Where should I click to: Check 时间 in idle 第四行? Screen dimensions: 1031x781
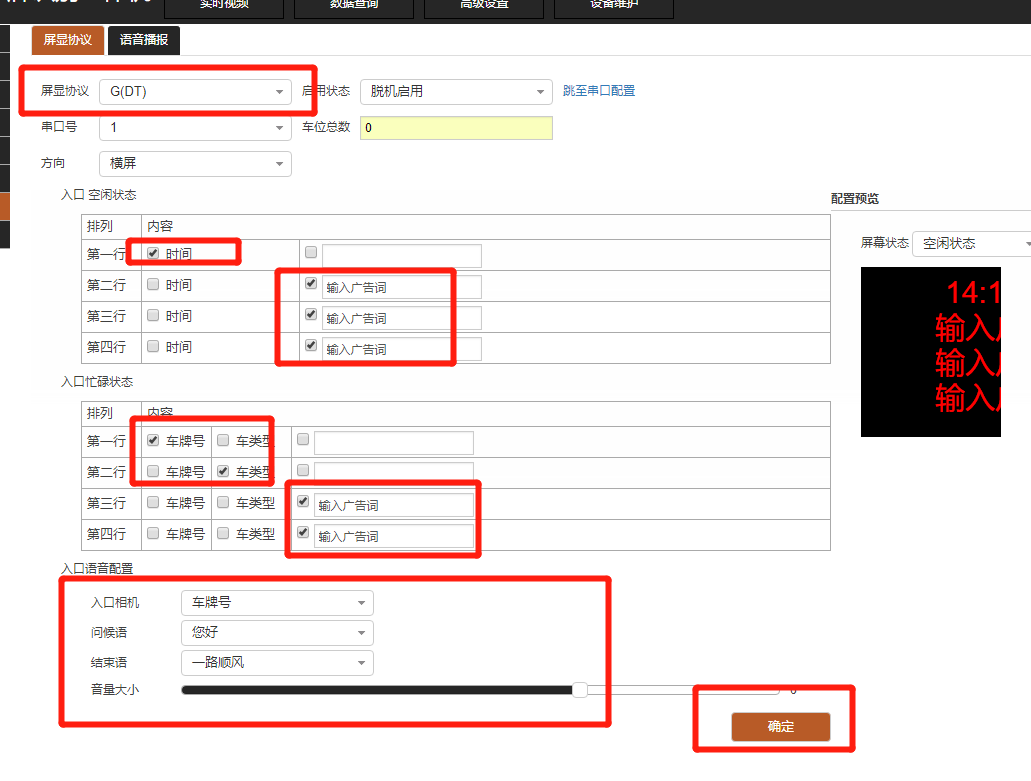153,346
